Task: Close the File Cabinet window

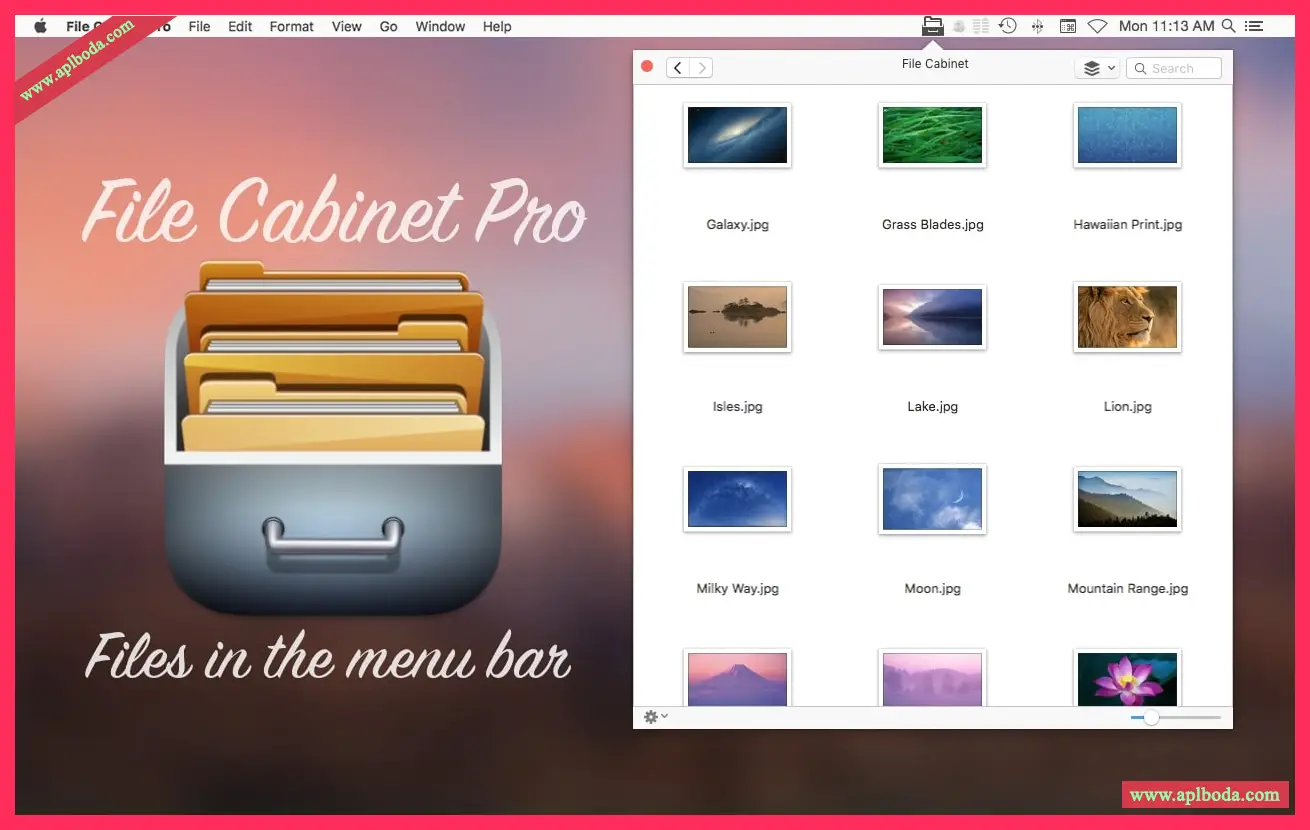Action: (647, 66)
